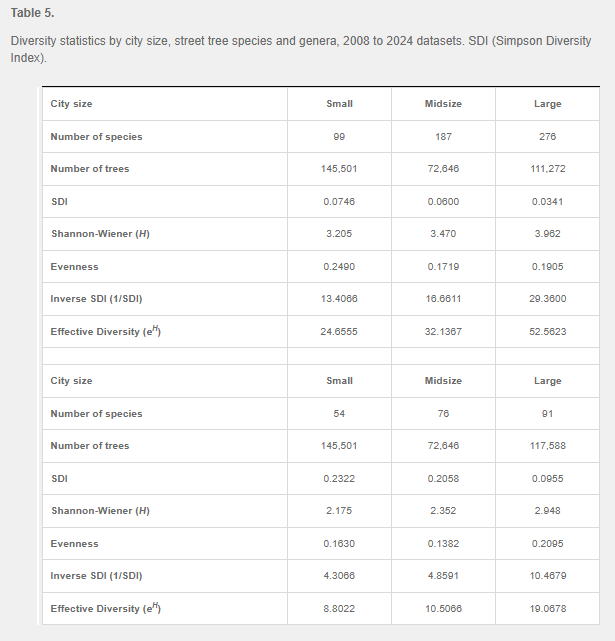Viewport: 615px width, 641px height.
Task: Click the Evenness value 0.2095
Action: click(547, 544)
